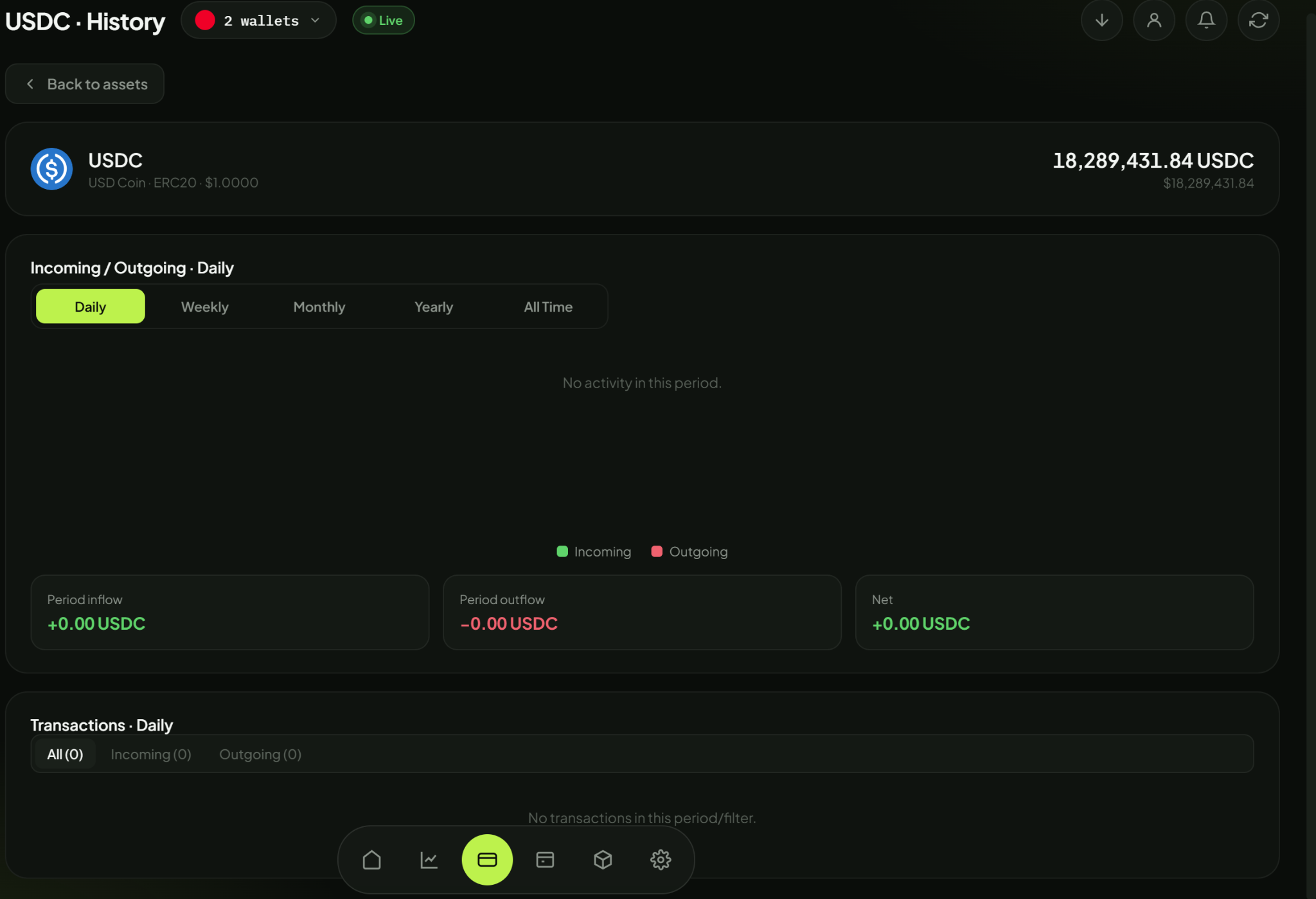Click the USD Coin · ERC20 subtitle

173,183
